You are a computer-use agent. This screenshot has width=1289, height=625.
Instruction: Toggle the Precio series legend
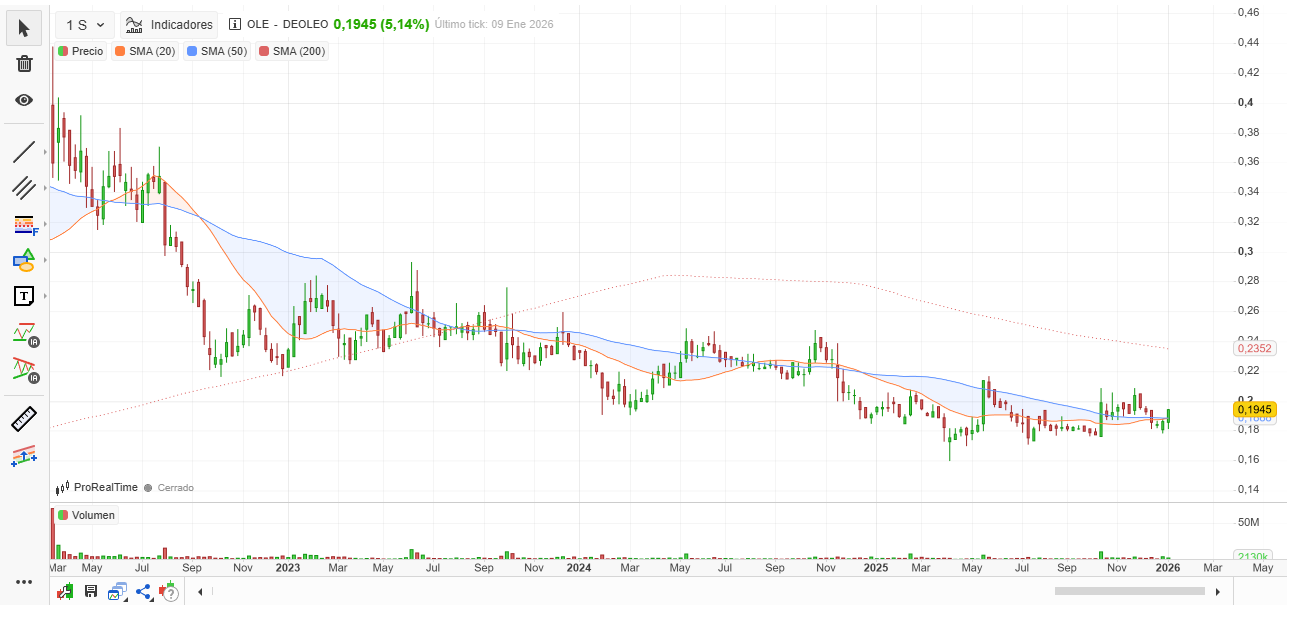pyautogui.click(x=81, y=51)
